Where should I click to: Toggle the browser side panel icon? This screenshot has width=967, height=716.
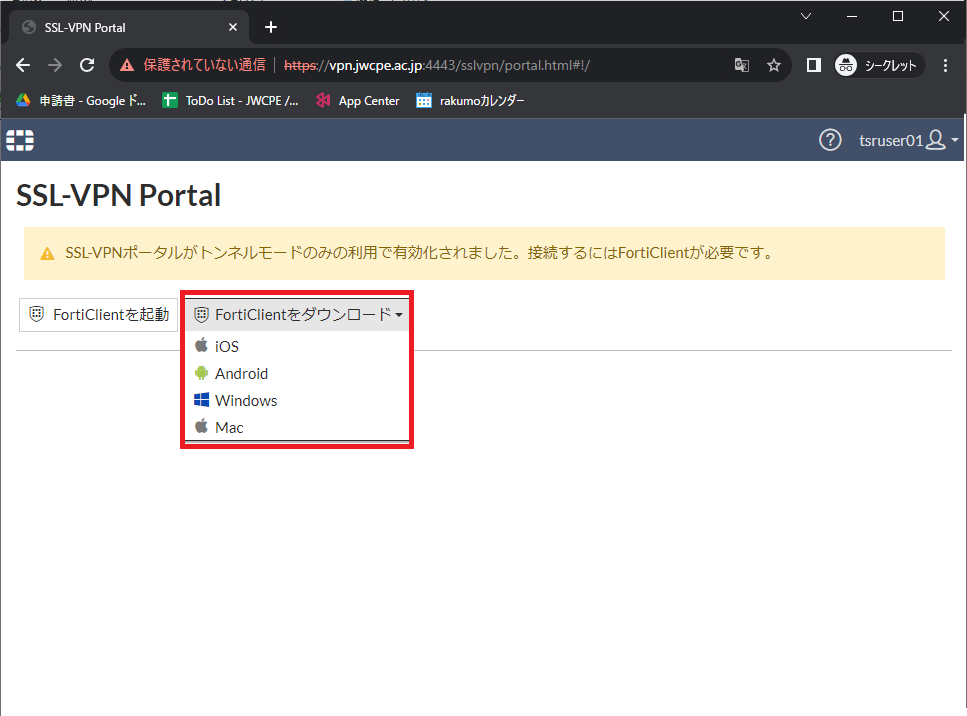click(x=813, y=65)
